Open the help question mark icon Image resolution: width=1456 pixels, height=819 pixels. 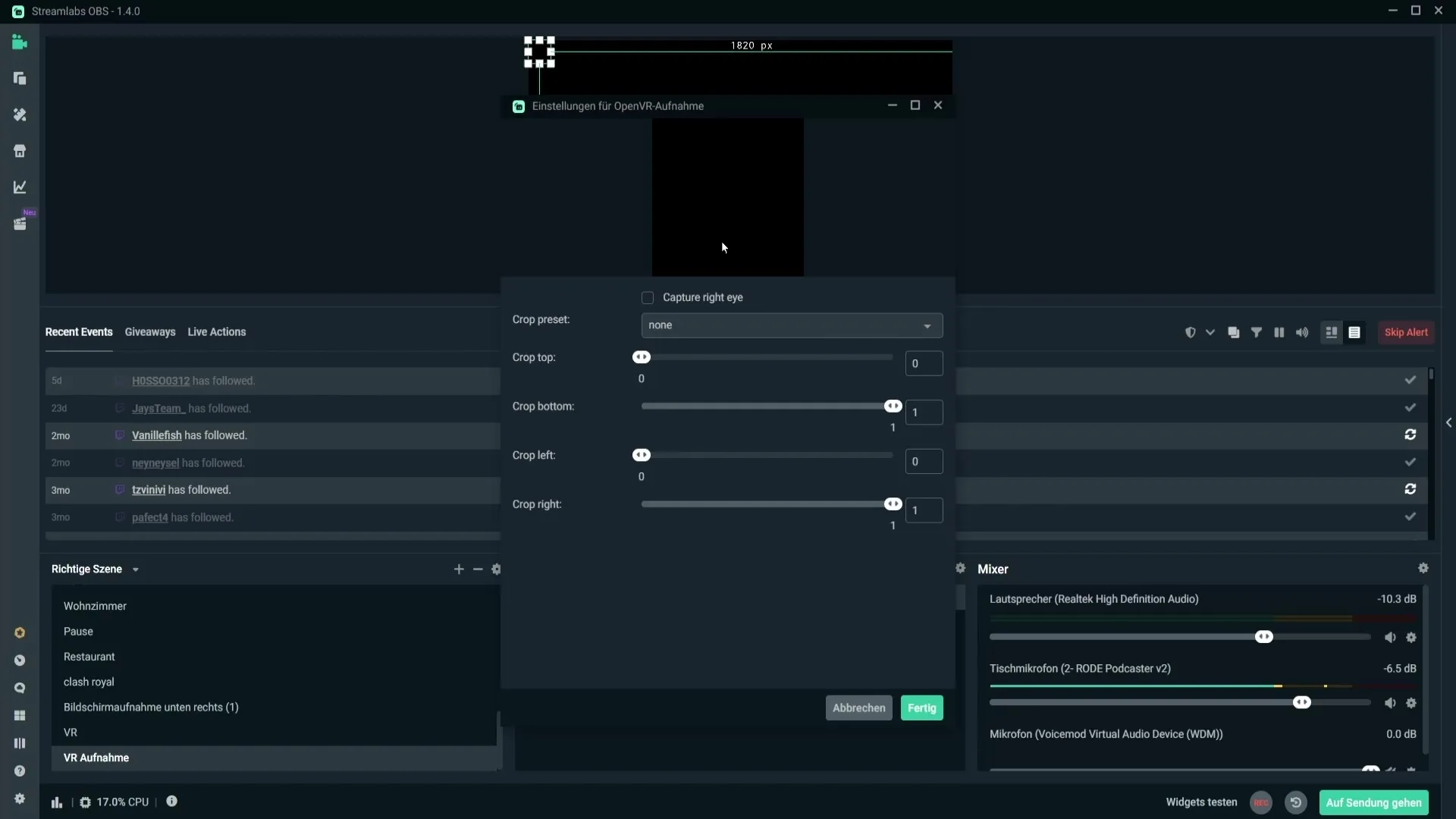[20, 770]
